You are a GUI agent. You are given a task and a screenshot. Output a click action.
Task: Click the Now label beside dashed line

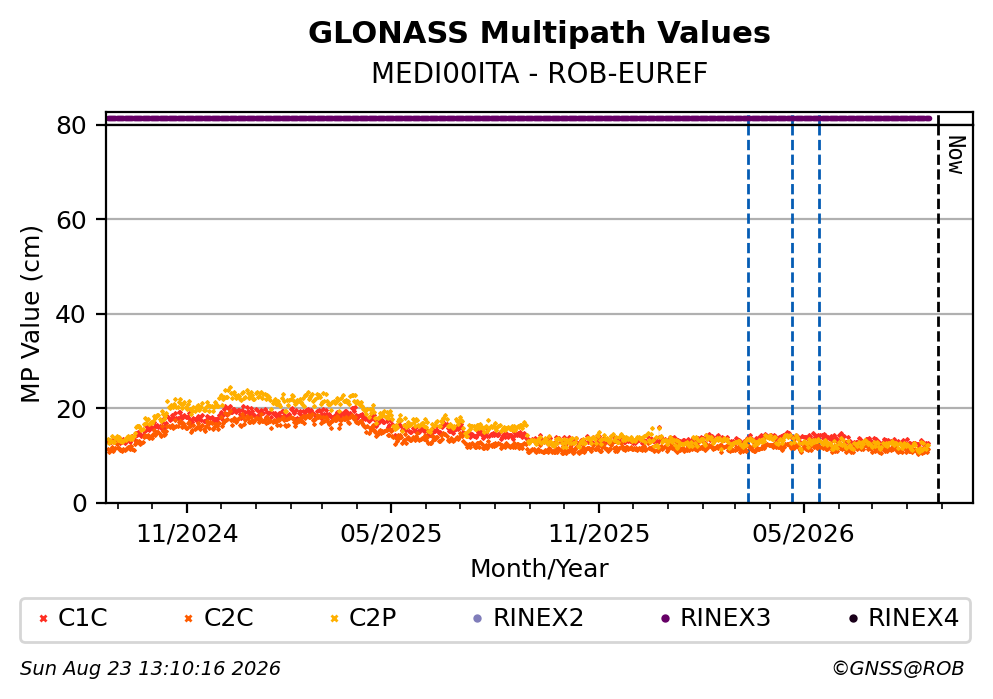pos(956,155)
